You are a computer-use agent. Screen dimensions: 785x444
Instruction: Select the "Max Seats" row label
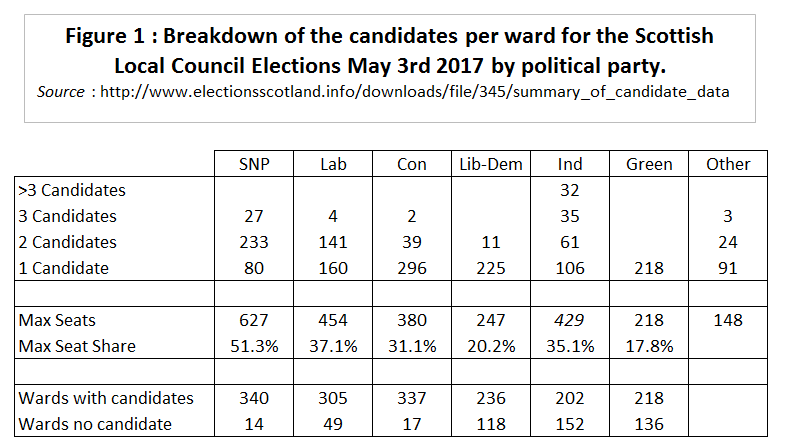(57, 320)
